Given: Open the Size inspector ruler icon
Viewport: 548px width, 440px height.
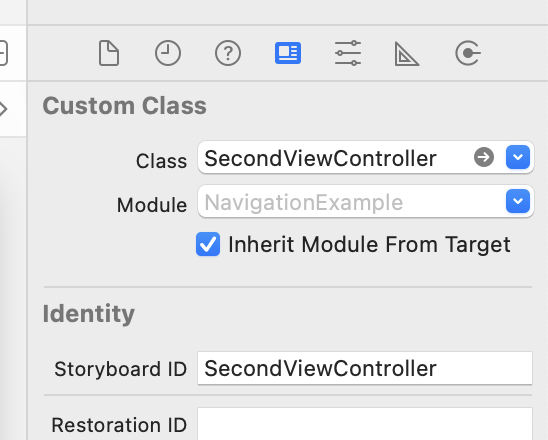Looking at the screenshot, I should pos(407,53).
